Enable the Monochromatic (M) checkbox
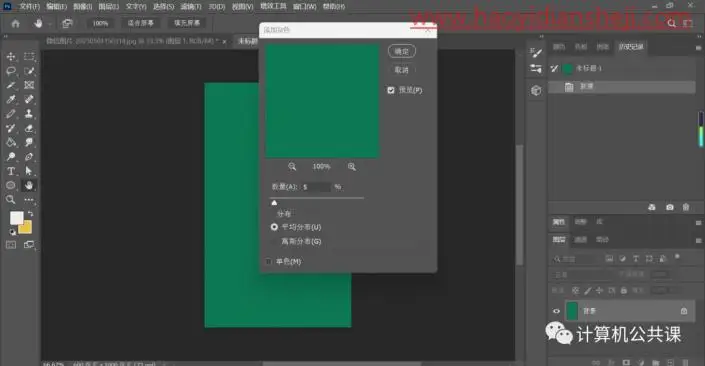Screen dimensions: 705x366 pos(268,261)
